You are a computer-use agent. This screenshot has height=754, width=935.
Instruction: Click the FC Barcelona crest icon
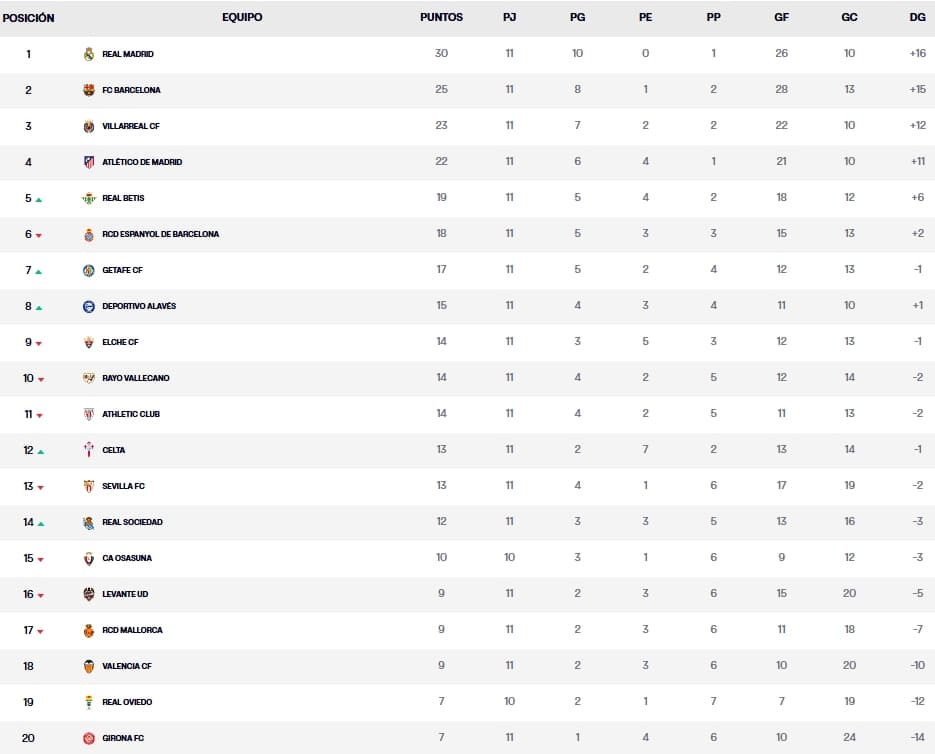(x=89, y=90)
